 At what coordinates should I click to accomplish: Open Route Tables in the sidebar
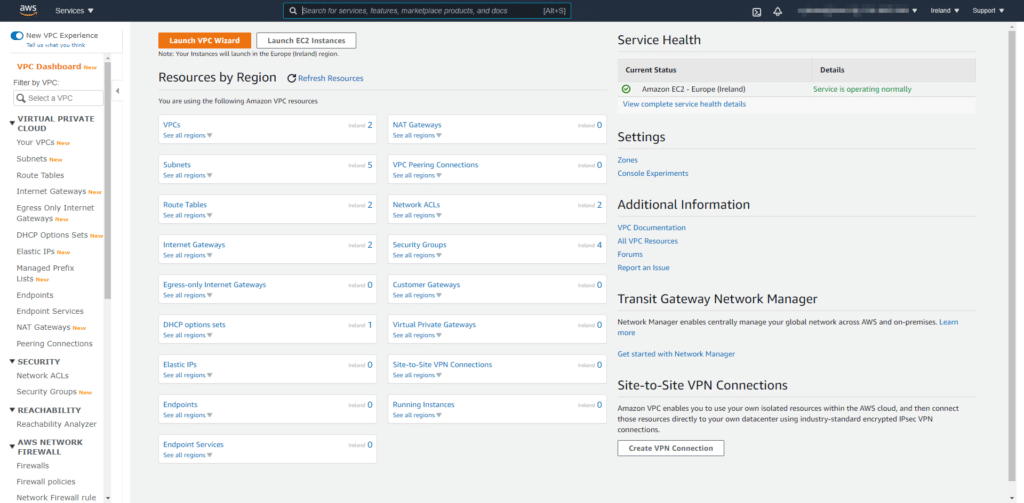click(x=40, y=175)
